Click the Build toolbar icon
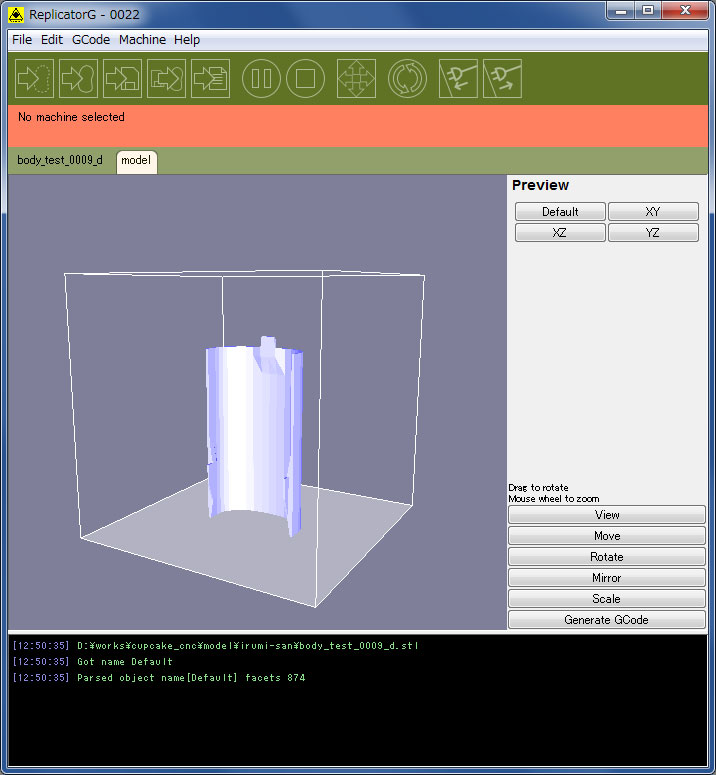Viewport: 716px width, 775px height. 78,79
